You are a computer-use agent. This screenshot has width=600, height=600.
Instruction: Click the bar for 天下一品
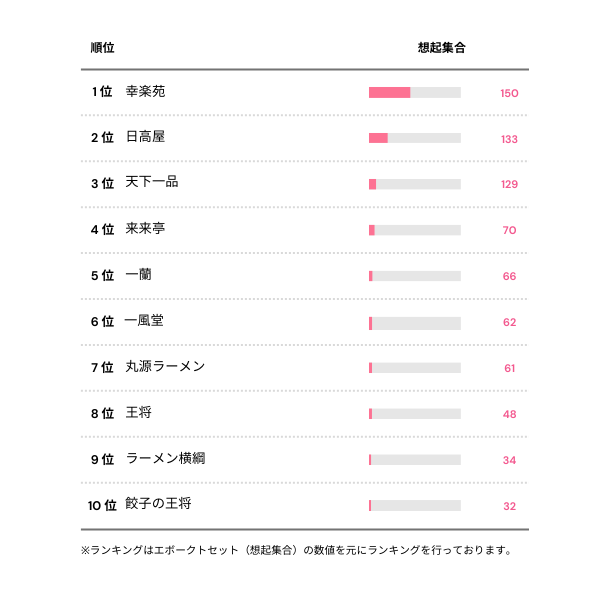(414, 184)
